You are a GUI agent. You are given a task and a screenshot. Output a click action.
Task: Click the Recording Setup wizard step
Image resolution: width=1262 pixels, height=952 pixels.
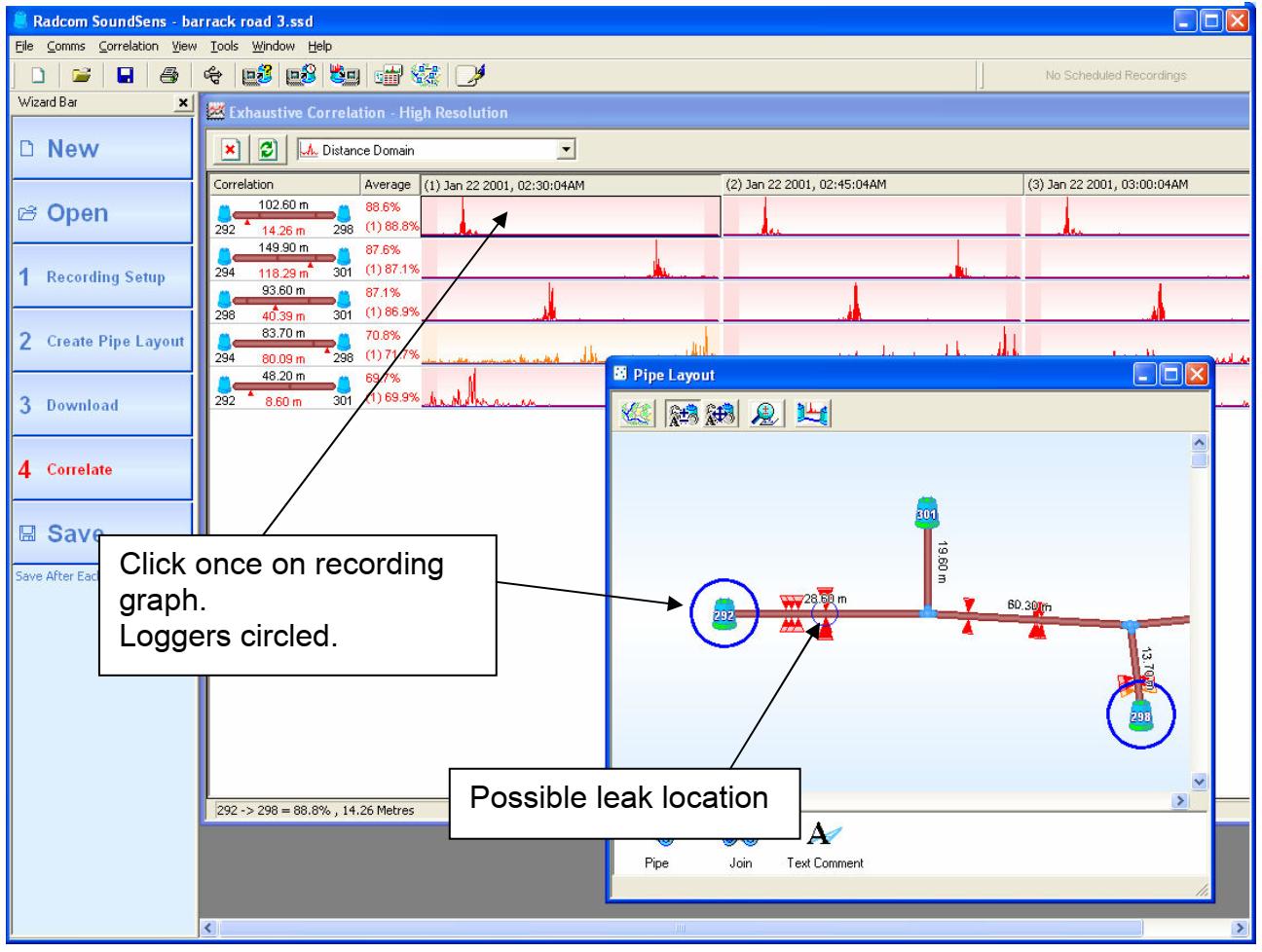coord(102,277)
